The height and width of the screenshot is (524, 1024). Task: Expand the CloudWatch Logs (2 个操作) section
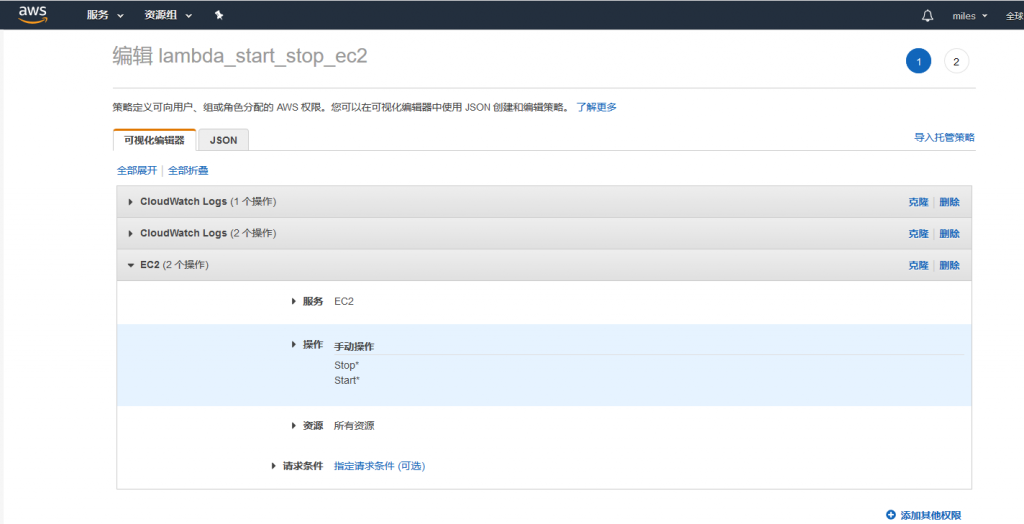coord(130,234)
